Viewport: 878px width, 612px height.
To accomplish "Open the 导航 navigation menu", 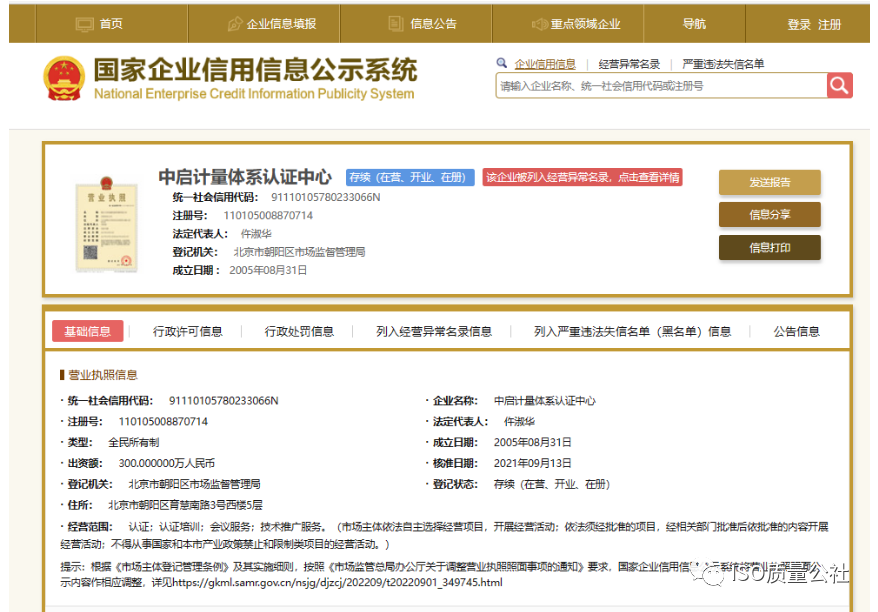I will coord(694,22).
